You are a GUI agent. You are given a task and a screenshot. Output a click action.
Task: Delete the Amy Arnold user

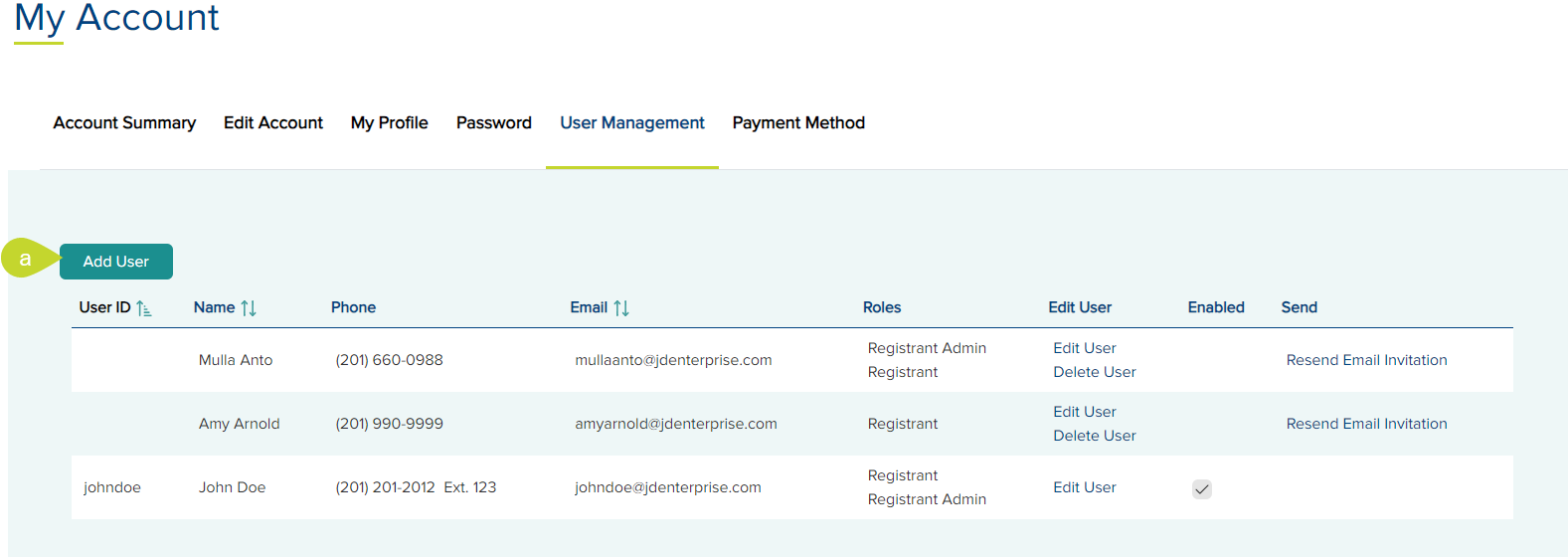(1095, 436)
